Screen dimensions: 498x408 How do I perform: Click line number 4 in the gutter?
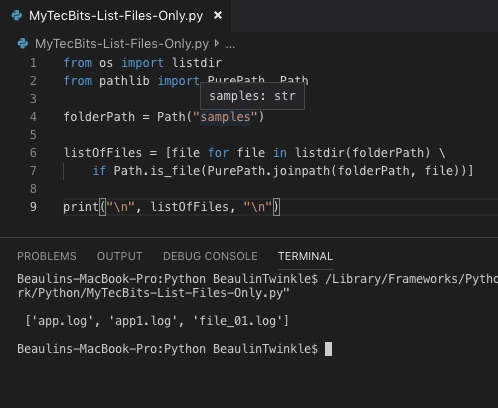click(x=33, y=117)
